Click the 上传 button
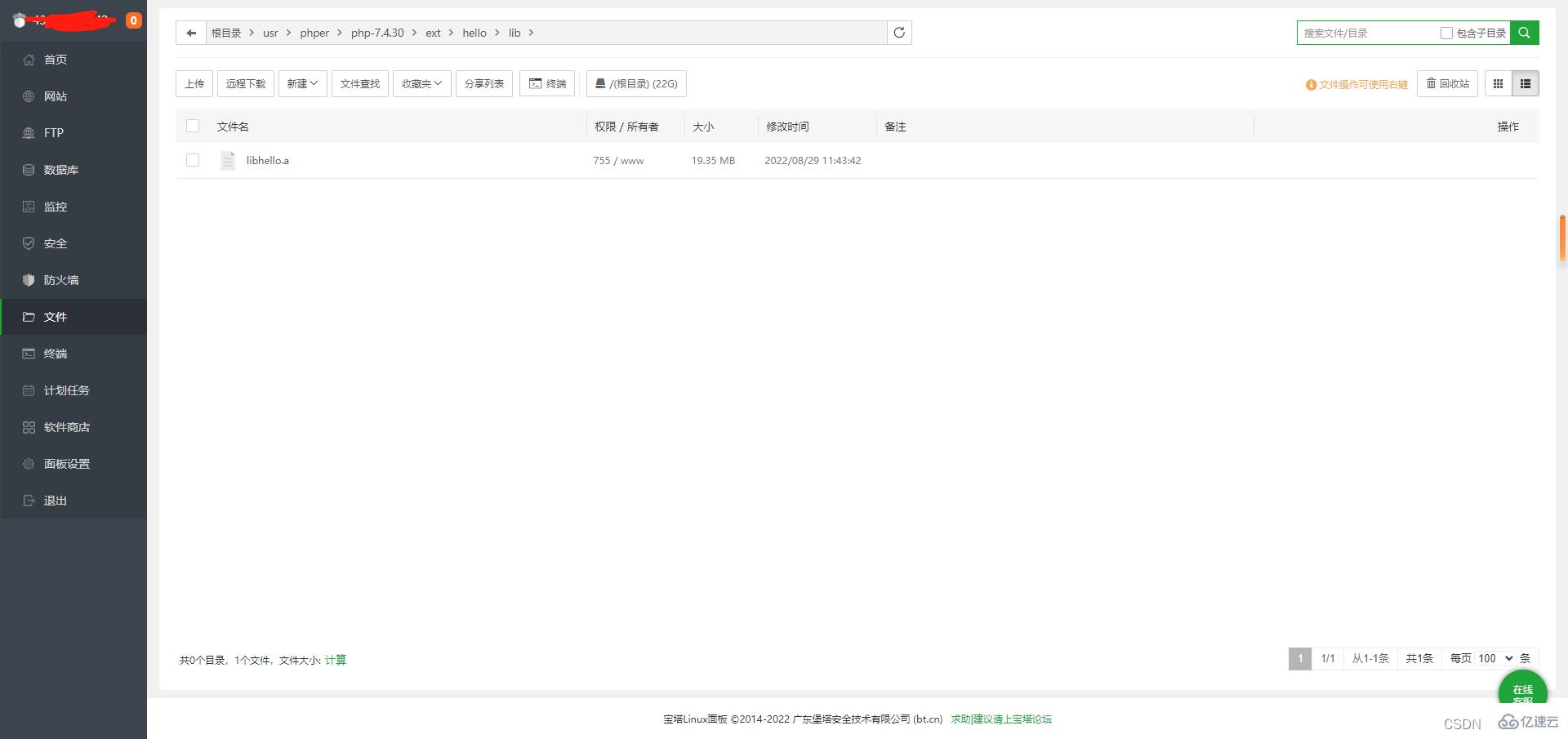This screenshot has height=739, width=1568. tap(194, 83)
